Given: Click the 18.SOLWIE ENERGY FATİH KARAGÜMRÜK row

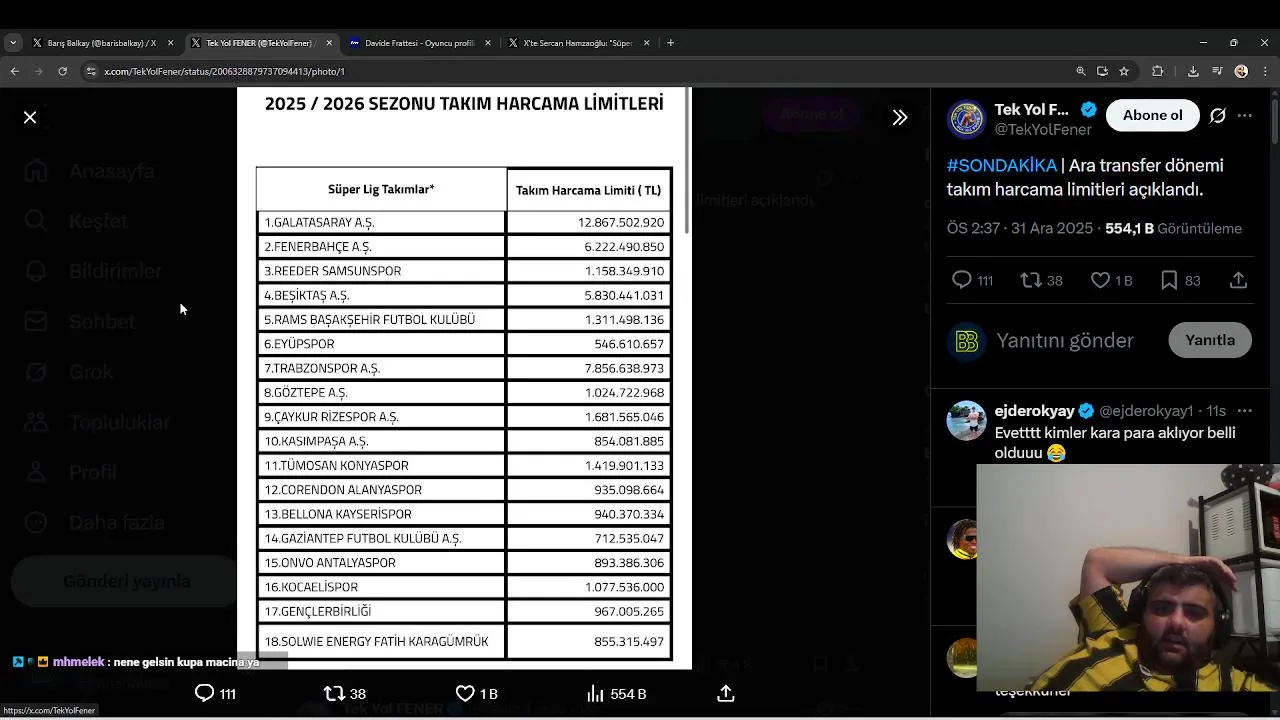Looking at the screenshot, I should pyautogui.click(x=464, y=641).
